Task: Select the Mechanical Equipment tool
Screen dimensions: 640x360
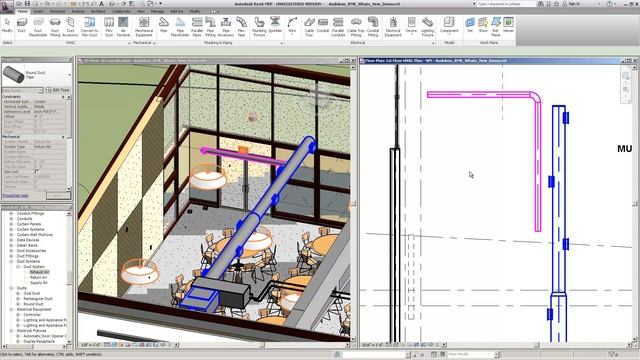Action: tap(144, 27)
